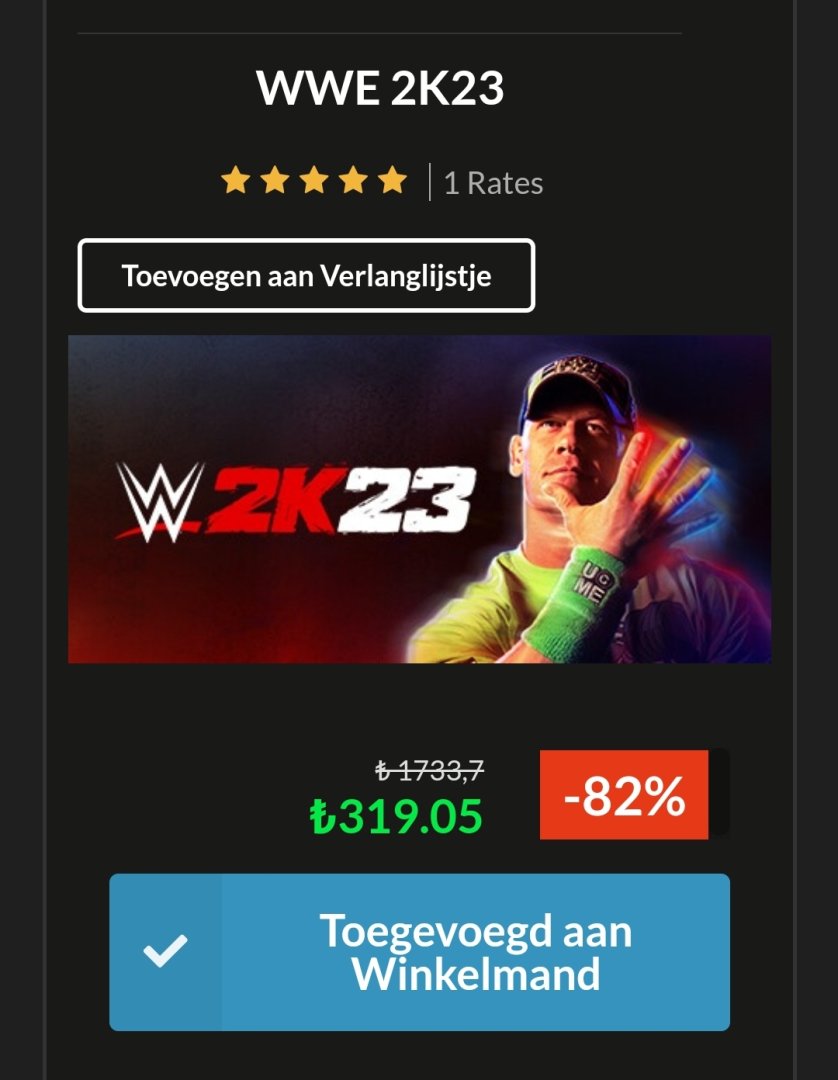Click the struck-through ₺1733,7 original price

coord(430,770)
